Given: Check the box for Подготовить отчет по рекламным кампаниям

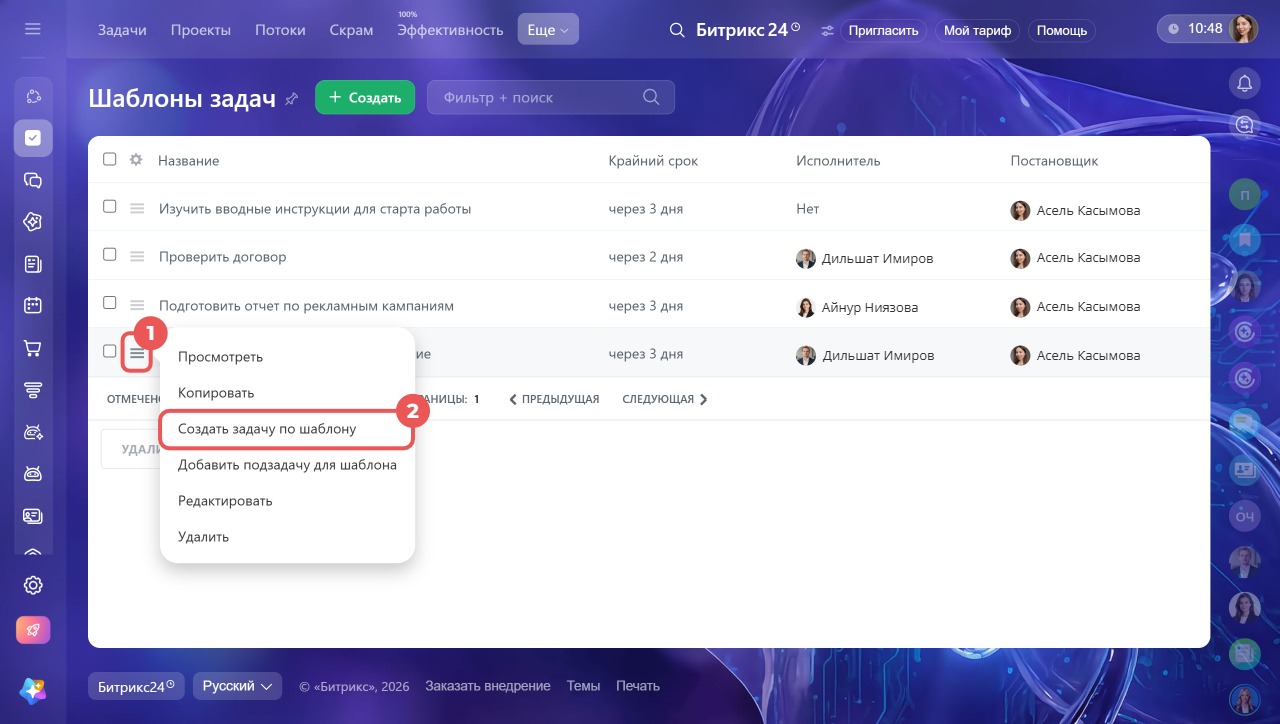Looking at the screenshot, I should point(110,303).
